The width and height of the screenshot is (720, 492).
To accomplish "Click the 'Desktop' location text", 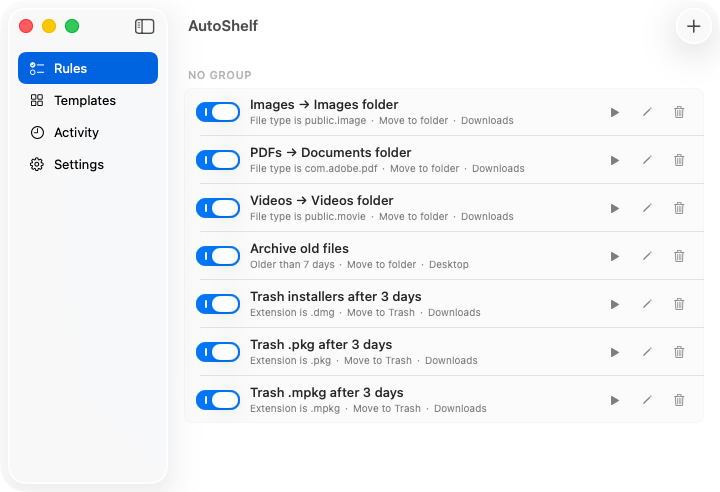I will coord(449,265).
